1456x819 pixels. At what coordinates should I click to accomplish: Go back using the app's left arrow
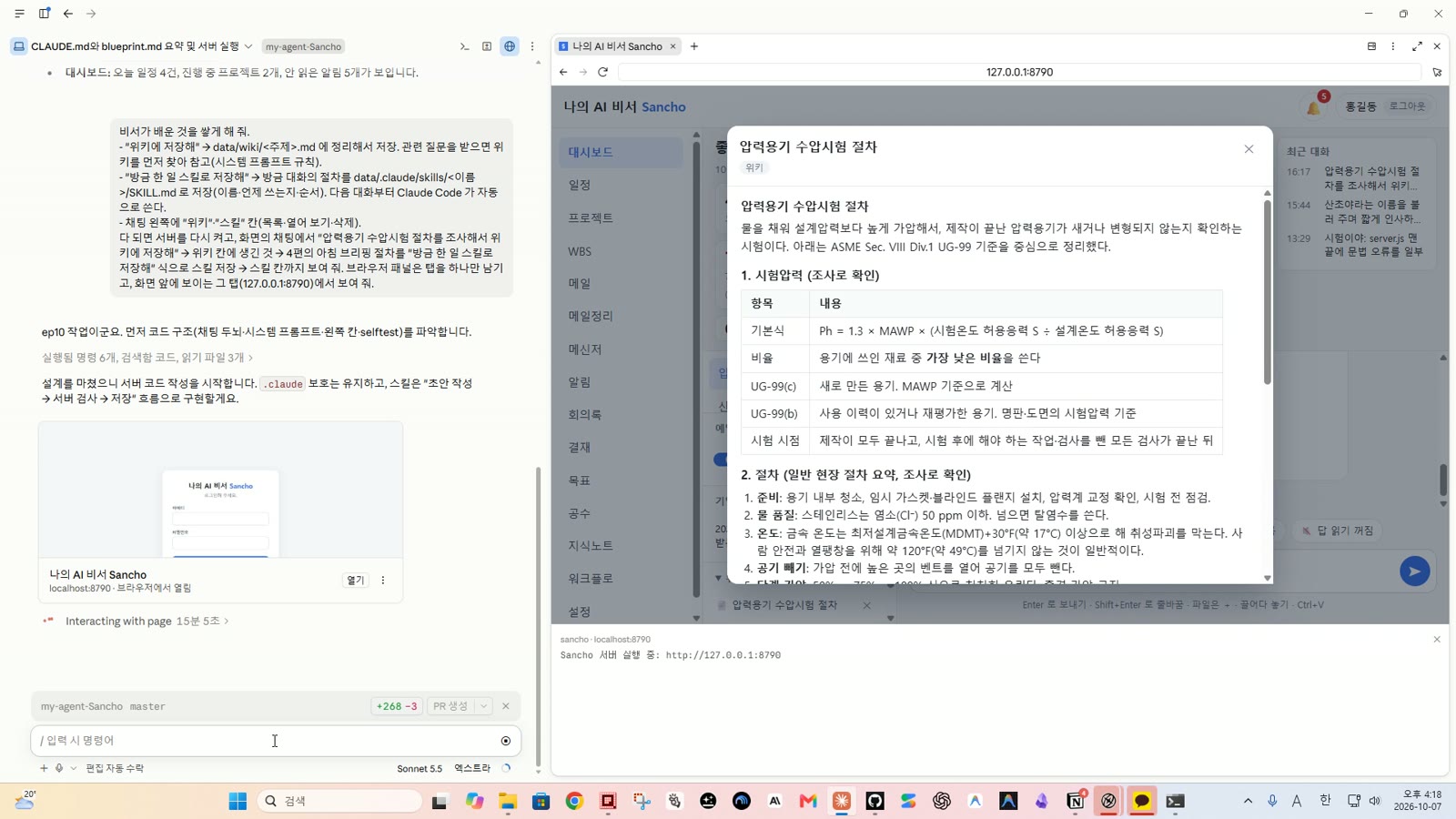[68, 14]
